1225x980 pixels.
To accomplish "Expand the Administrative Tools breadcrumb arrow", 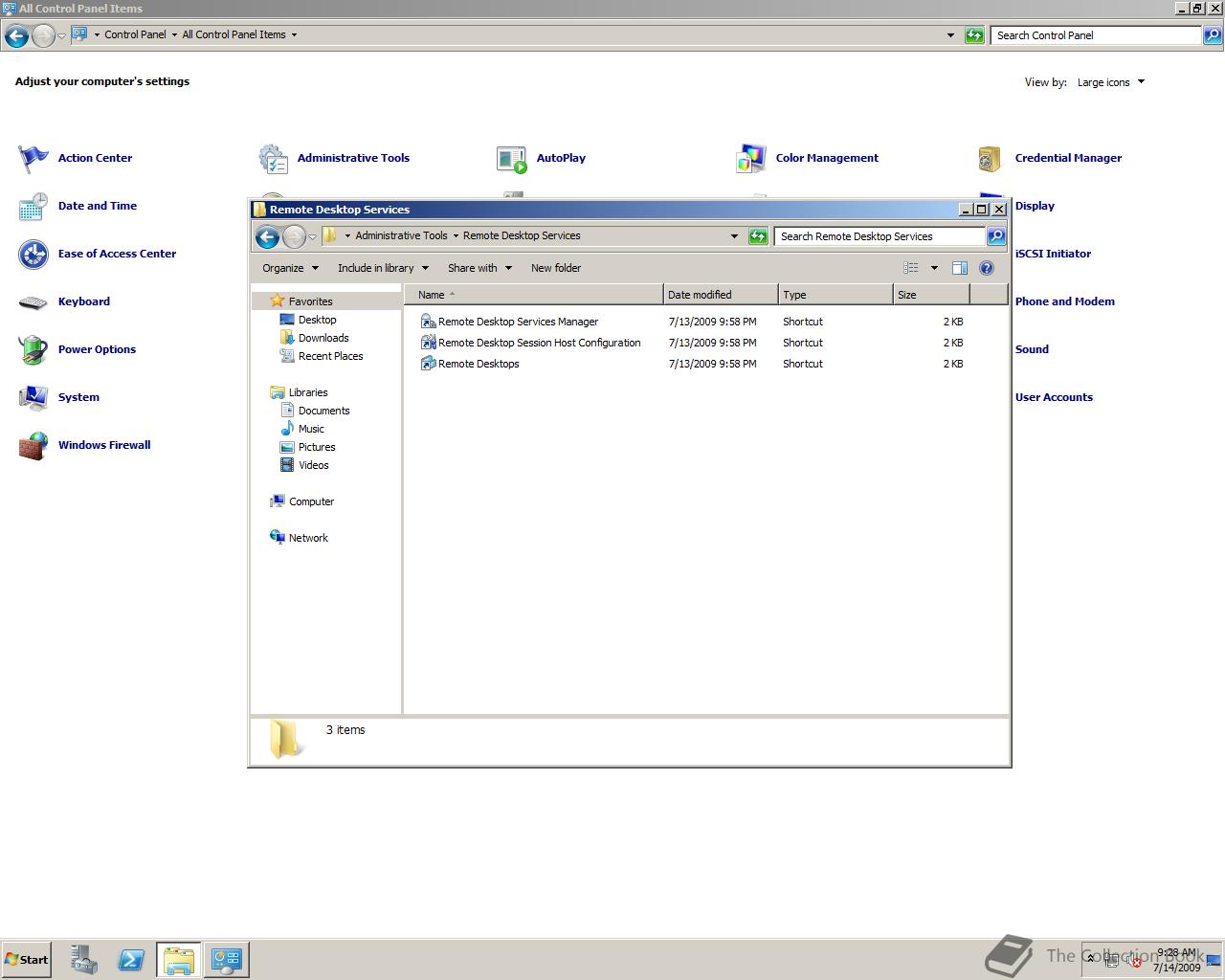I will [456, 235].
